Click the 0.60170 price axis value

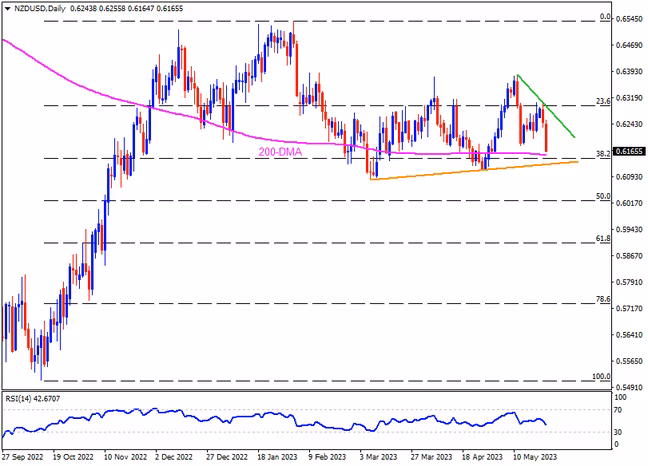(x=629, y=203)
